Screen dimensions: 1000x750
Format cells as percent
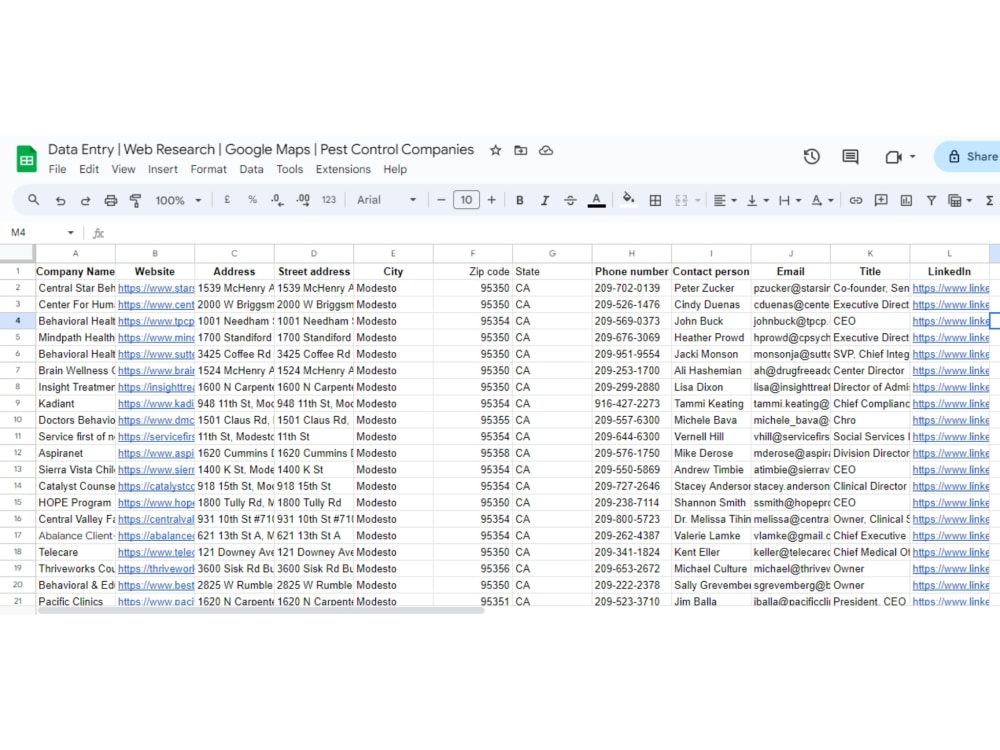coord(253,200)
